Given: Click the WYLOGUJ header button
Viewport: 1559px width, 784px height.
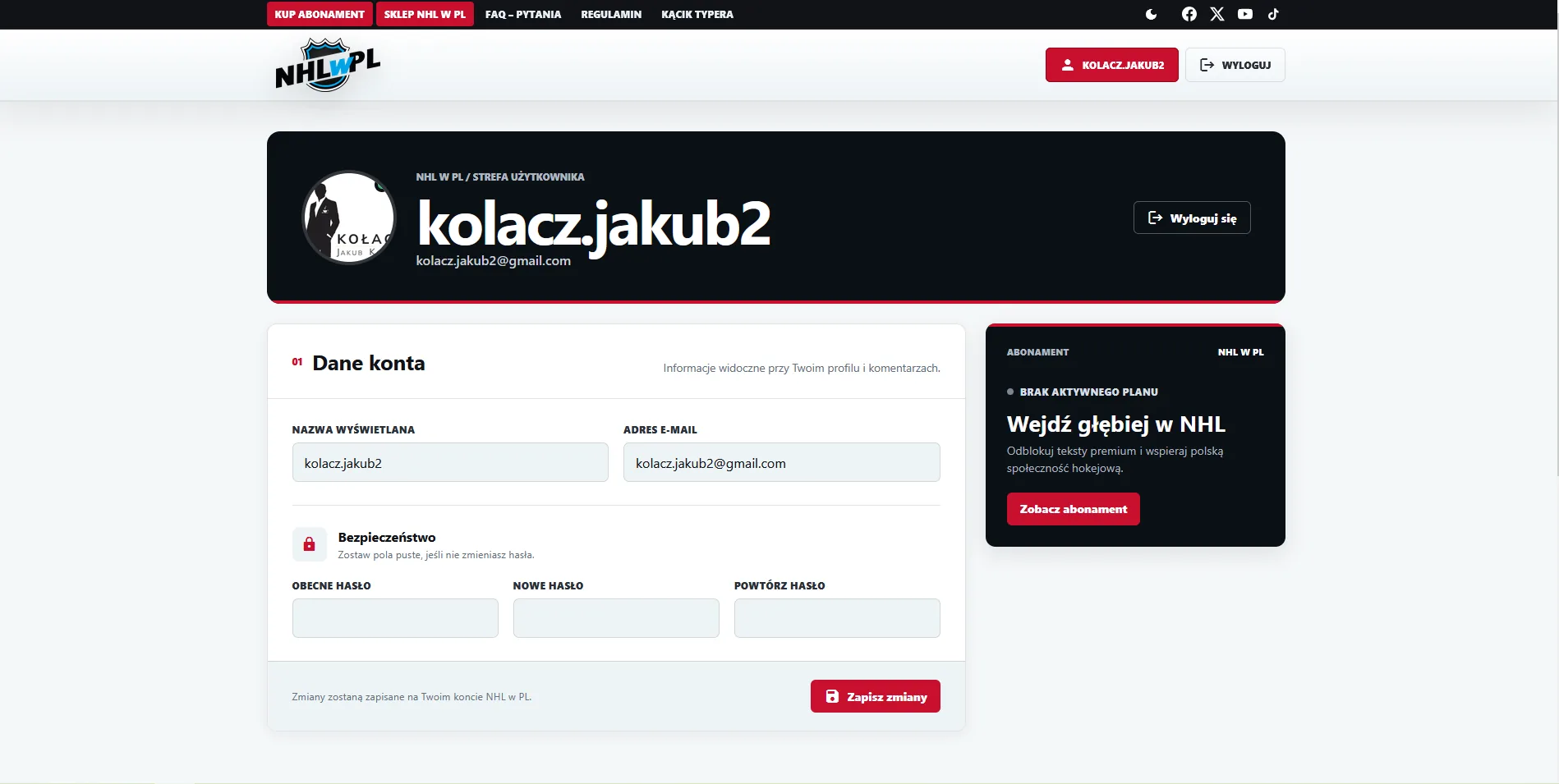Looking at the screenshot, I should [x=1235, y=65].
